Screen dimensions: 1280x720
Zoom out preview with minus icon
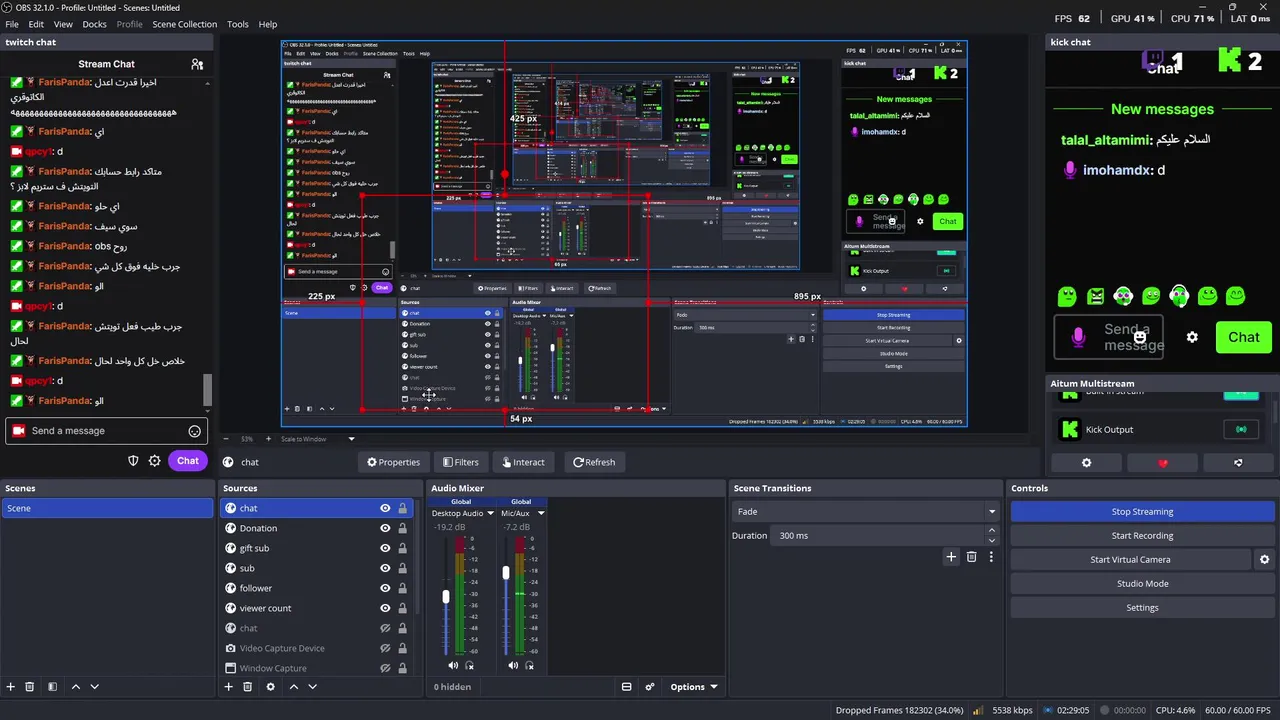225,439
